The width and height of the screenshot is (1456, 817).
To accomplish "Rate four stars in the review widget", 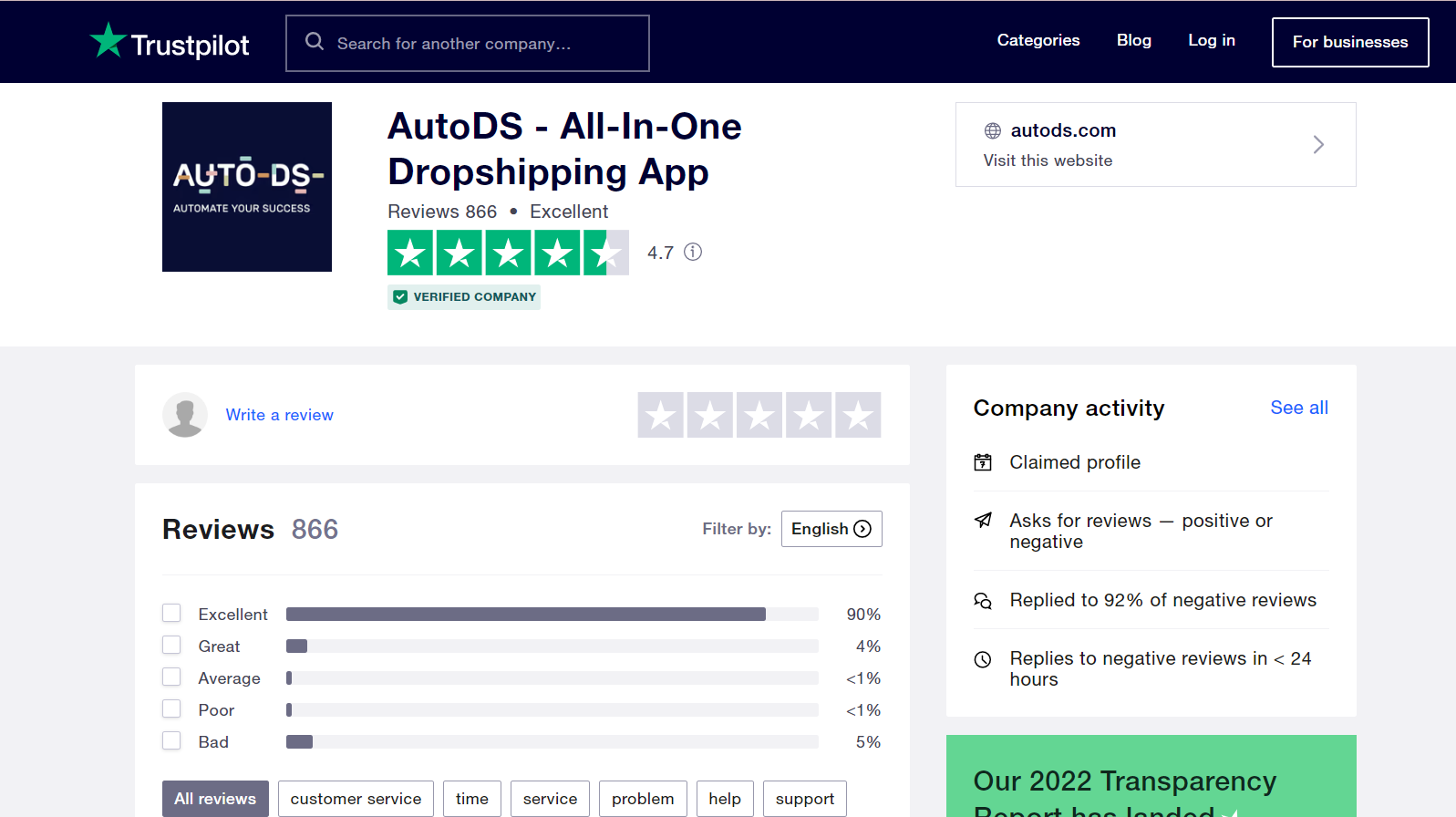I will pyautogui.click(x=809, y=415).
